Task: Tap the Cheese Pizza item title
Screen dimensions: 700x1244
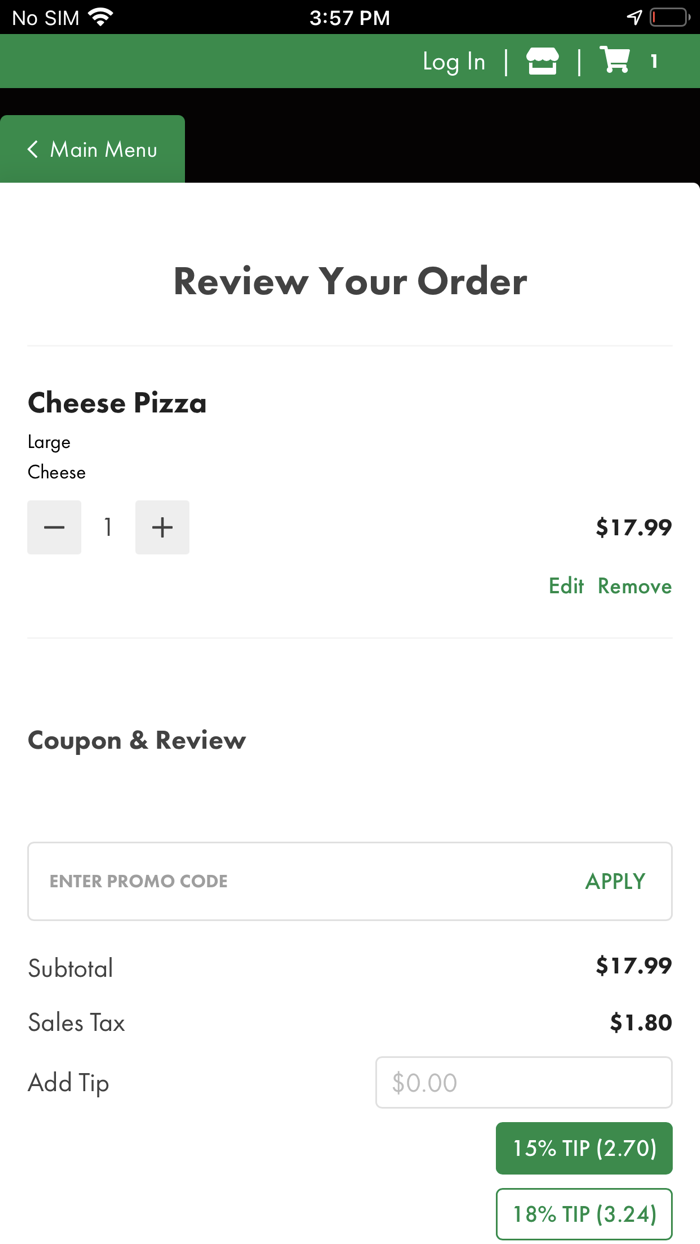Action: 117,403
